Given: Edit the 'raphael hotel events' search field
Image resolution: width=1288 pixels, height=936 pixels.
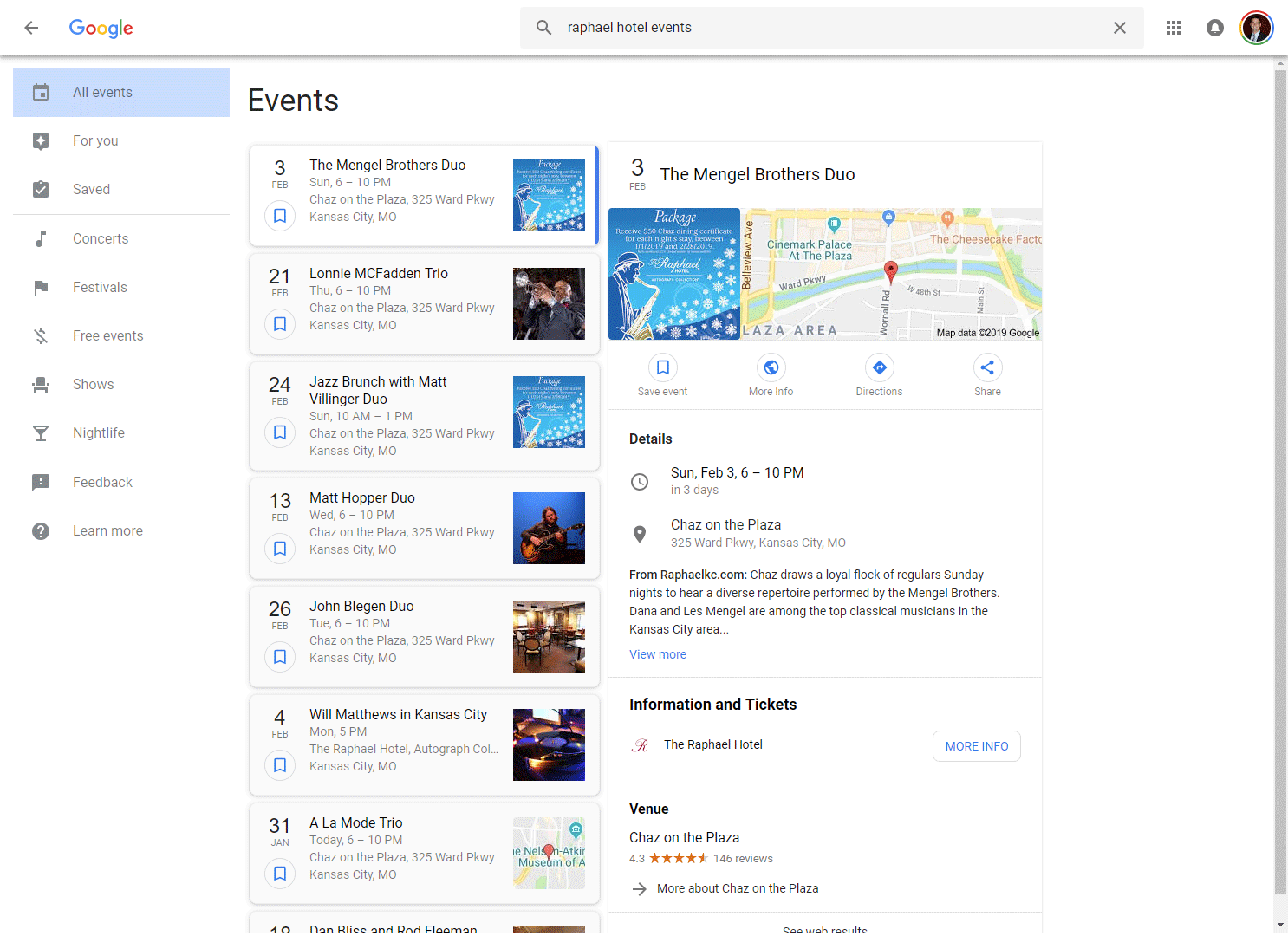Looking at the screenshot, I should tap(832, 28).
